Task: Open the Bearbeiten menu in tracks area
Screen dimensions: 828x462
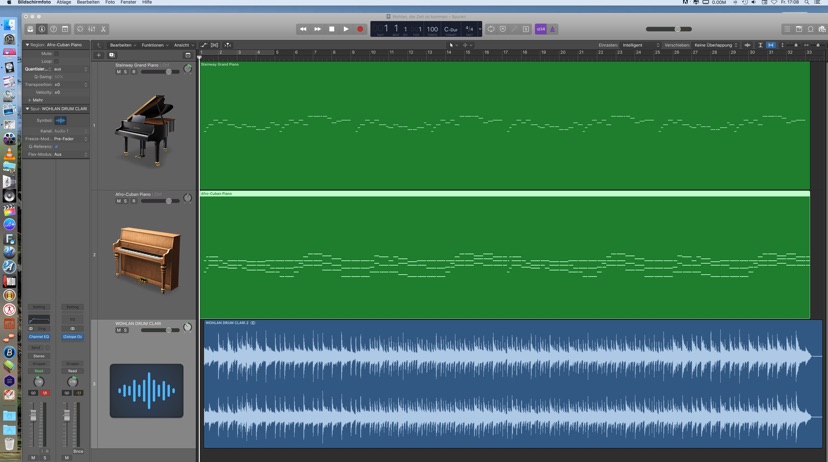Action: tap(123, 45)
